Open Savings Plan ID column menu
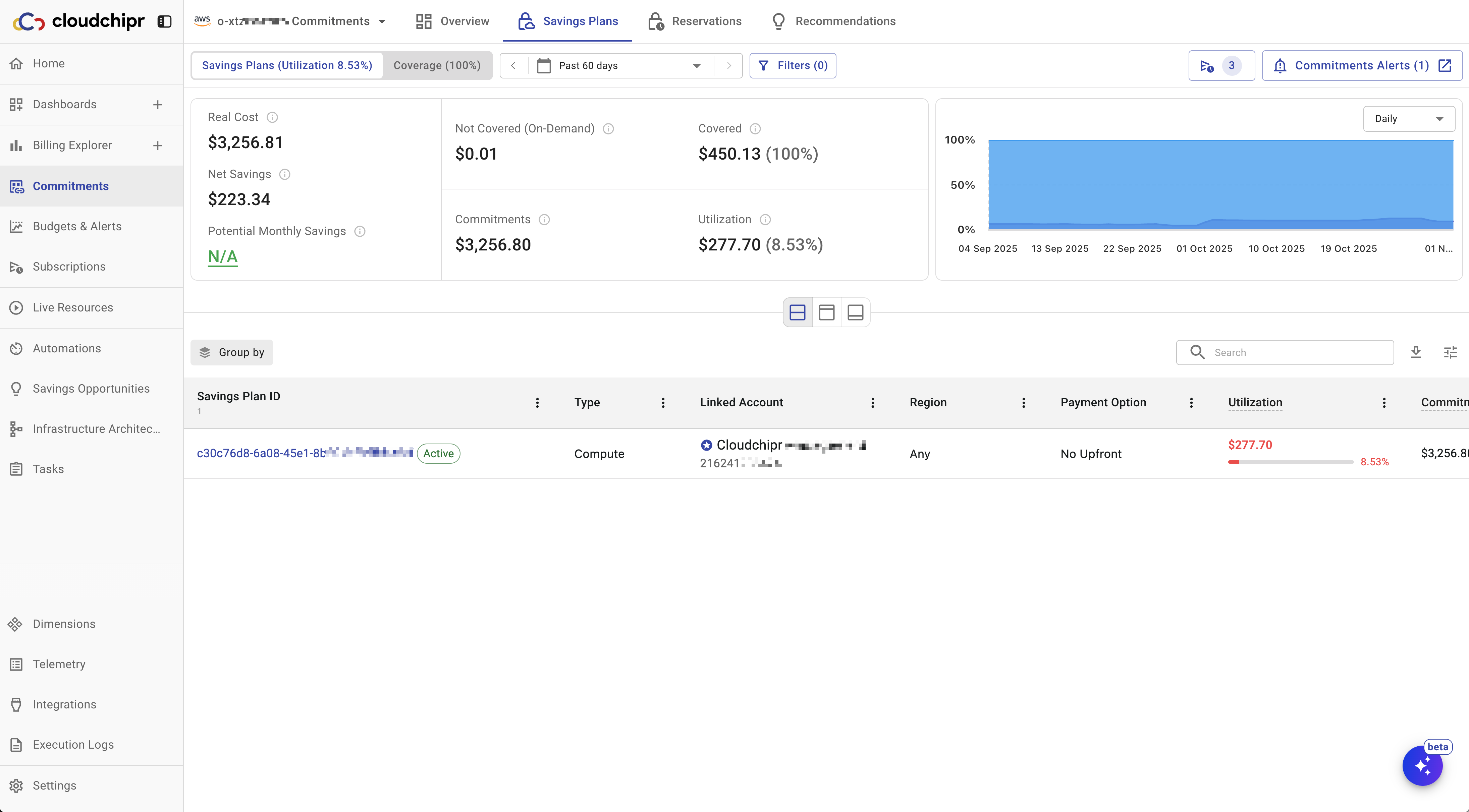The height and width of the screenshot is (812, 1469). click(537, 403)
